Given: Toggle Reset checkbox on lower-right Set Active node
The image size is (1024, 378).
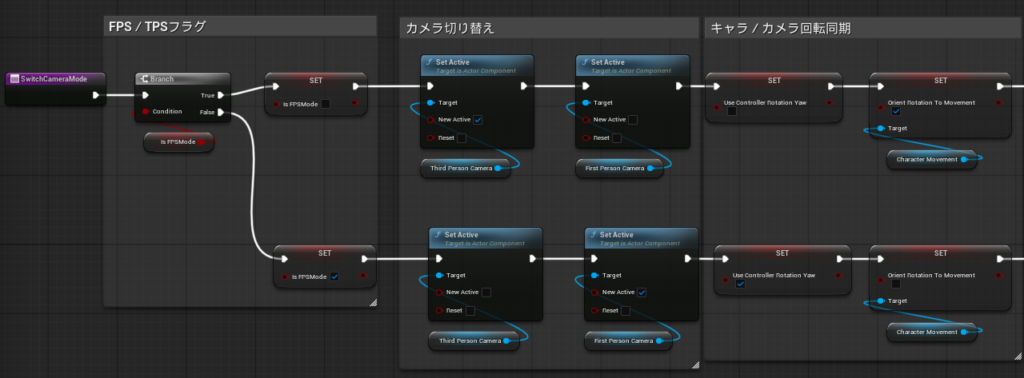Looking at the screenshot, I should [626, 311].
